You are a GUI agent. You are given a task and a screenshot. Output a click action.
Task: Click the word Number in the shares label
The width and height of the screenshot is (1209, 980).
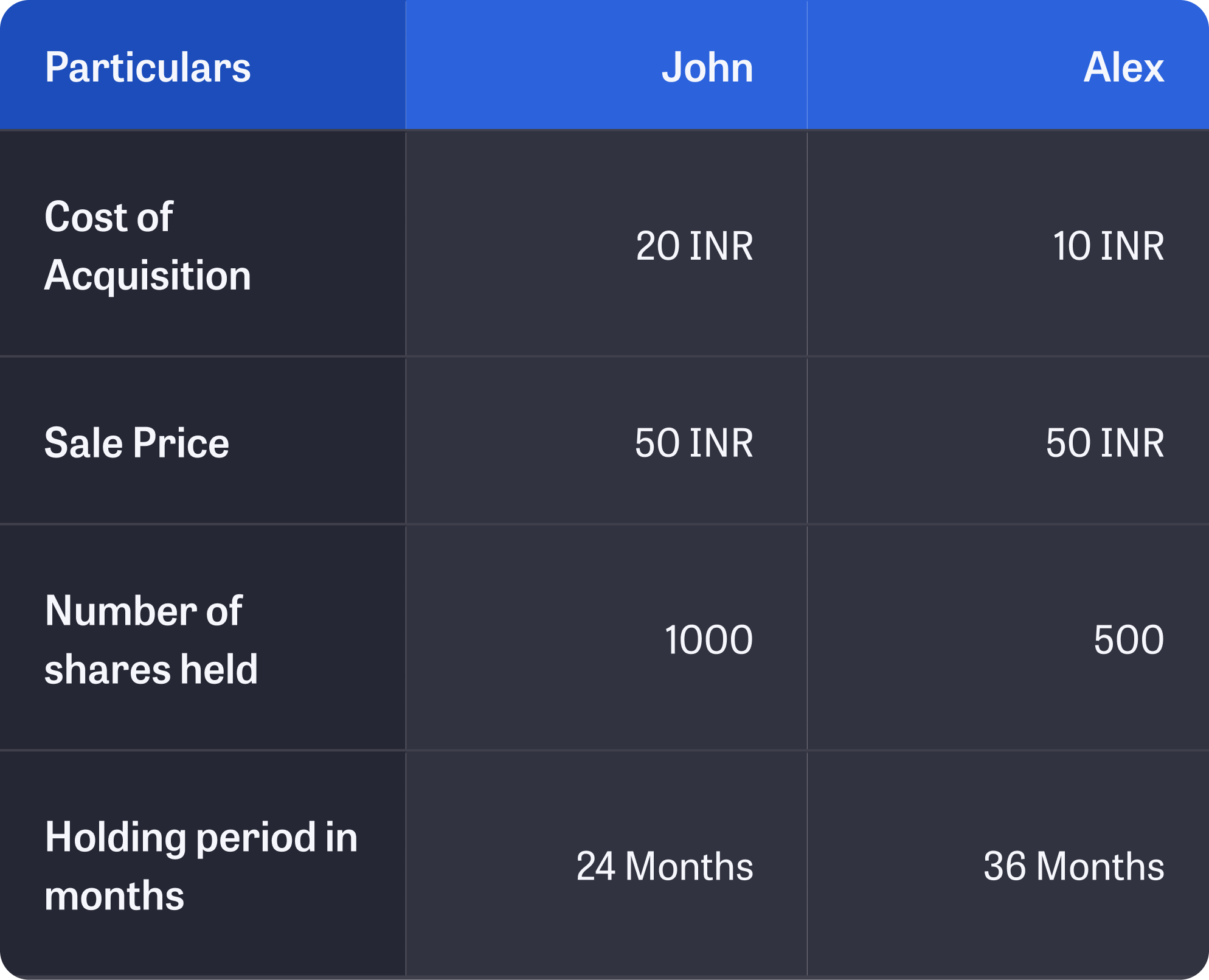120,611
